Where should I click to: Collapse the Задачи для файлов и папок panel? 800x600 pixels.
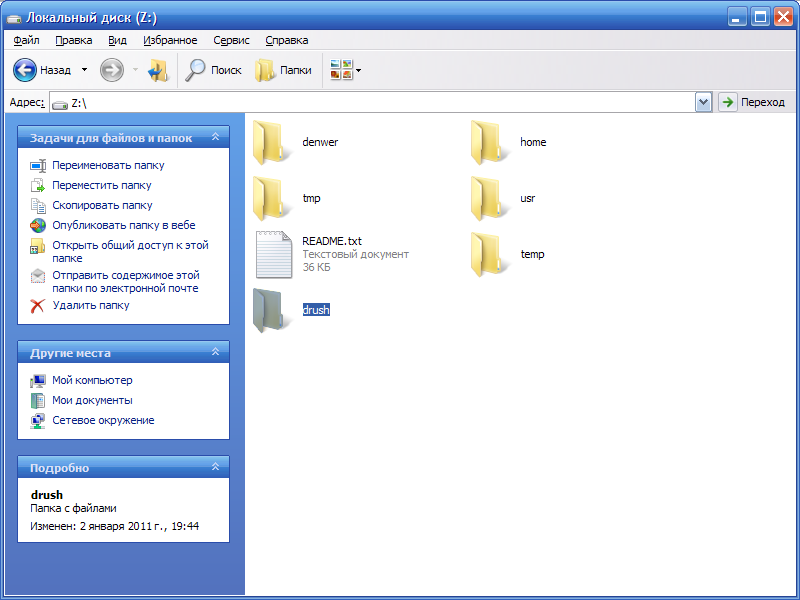(x=215, y=137)
